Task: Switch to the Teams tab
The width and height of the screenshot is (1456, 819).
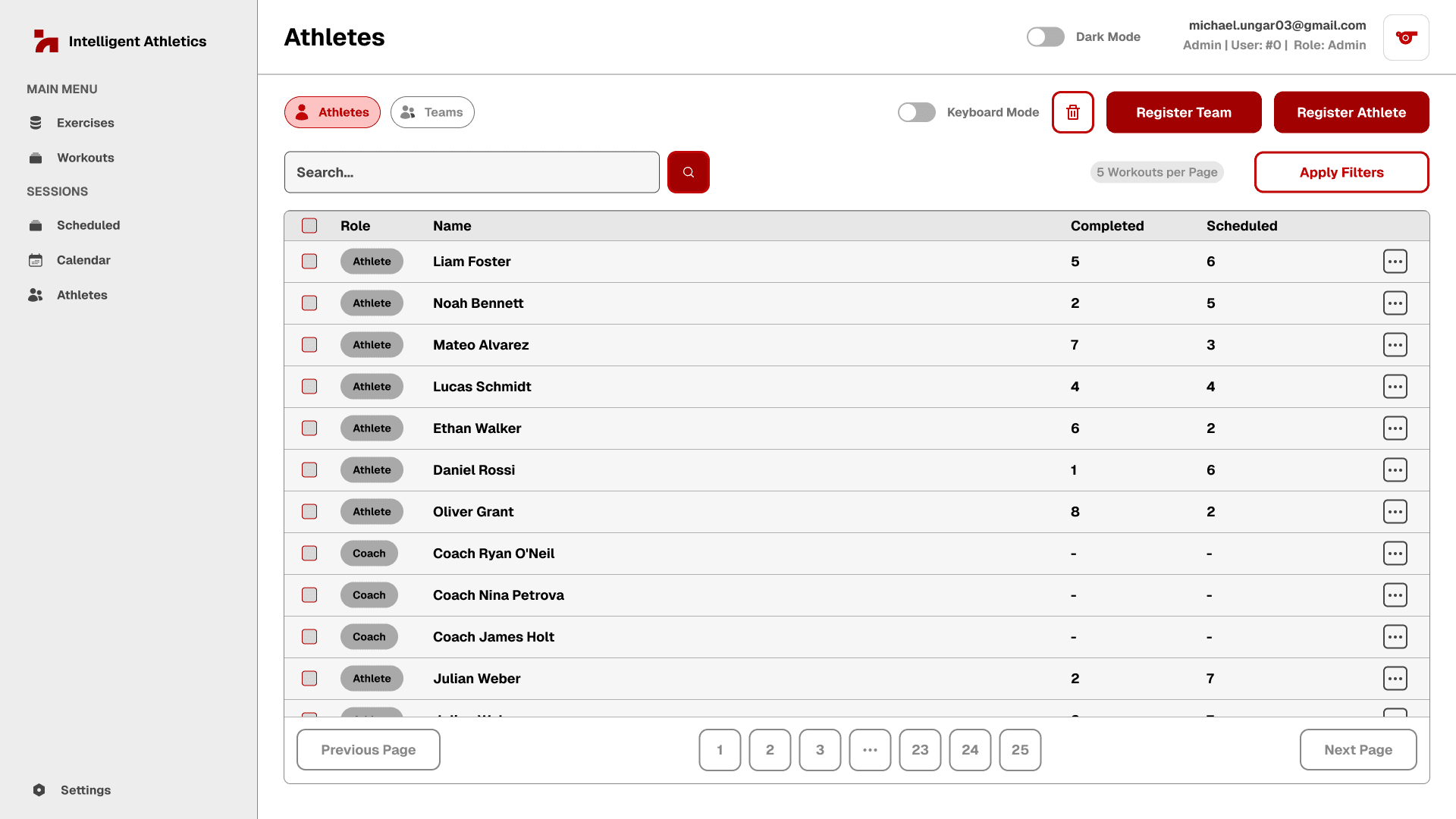Action: pos(432,112)
